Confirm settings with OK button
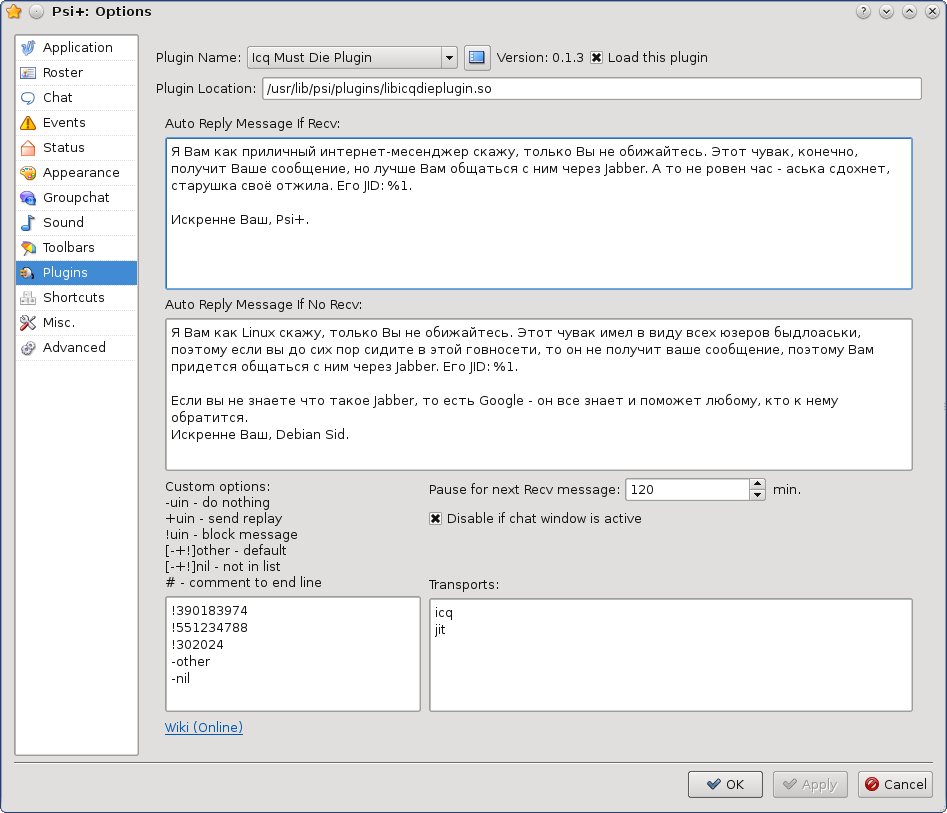This screenshot has width=947, height=813. pyautogui.click(x=724, y=784)
